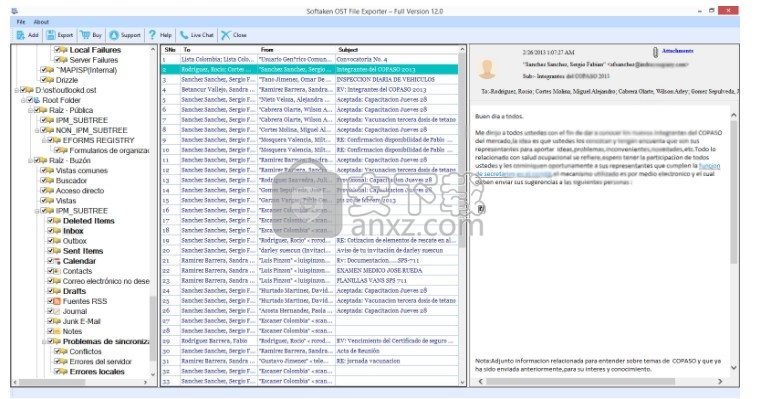
Task: Click the Junk E-Mail folder icon
Action: [57, 321]
